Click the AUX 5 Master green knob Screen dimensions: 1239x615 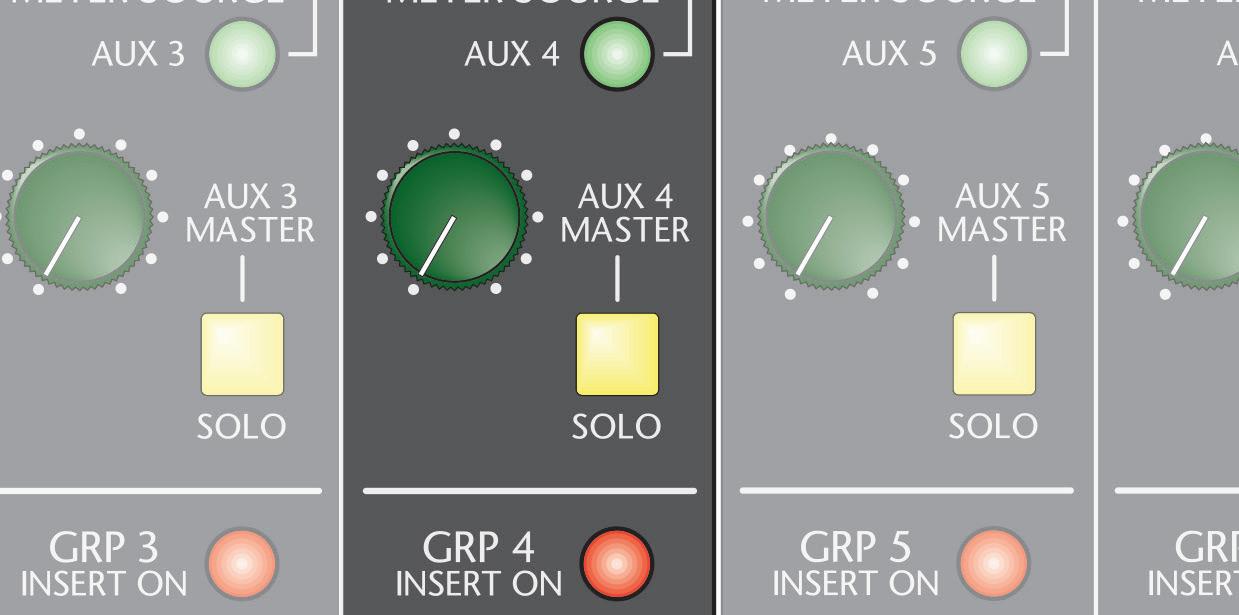(x=831, y=216)
